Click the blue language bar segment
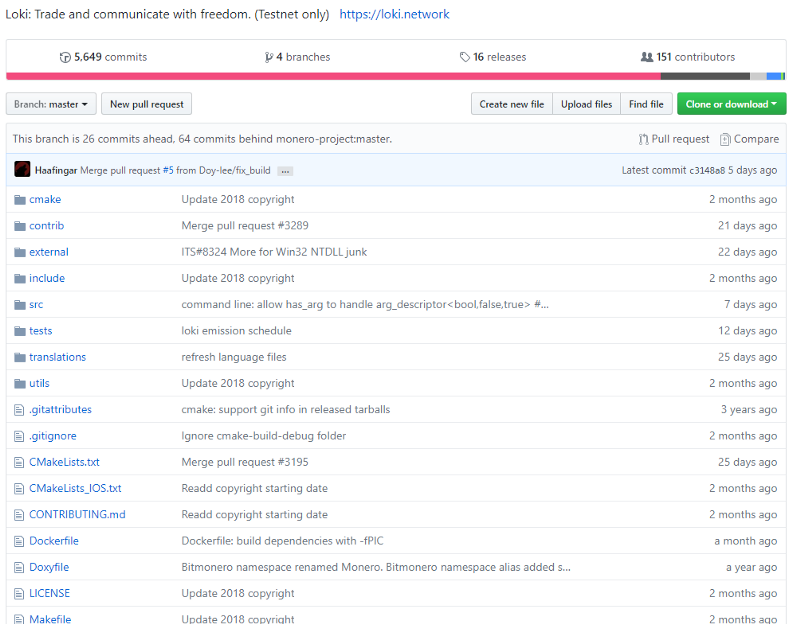 pyautogui.click(x=773, y=77)
